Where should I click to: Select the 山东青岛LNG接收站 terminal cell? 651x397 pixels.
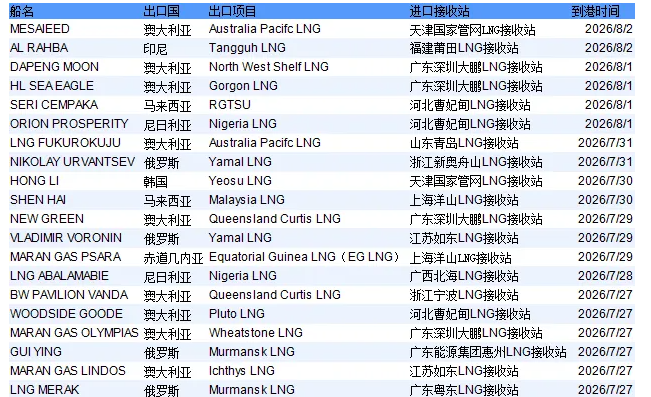tap(464, 143)
